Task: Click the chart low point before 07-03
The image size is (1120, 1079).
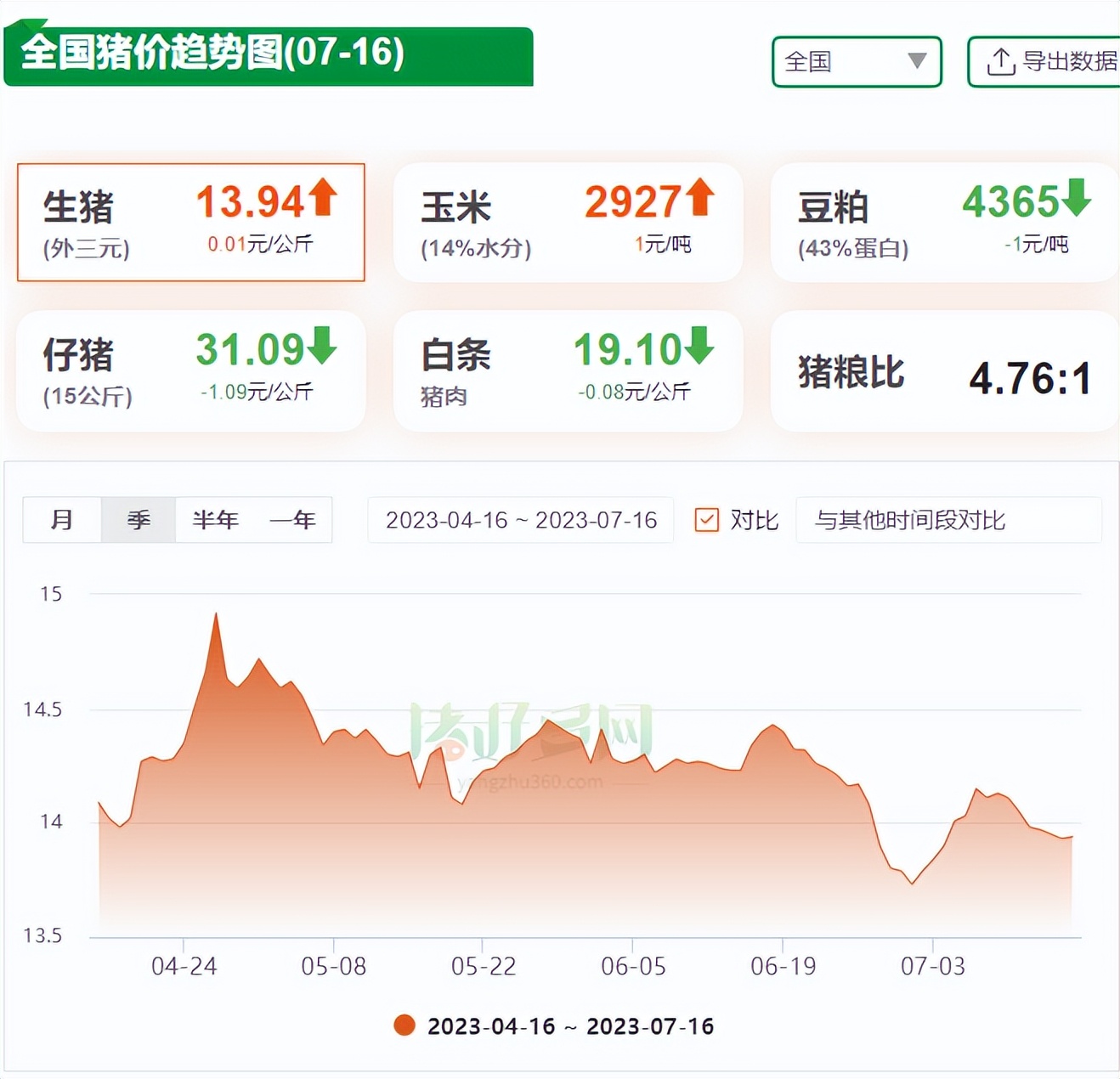Action: pyautogui.click(x=913, y=884)
